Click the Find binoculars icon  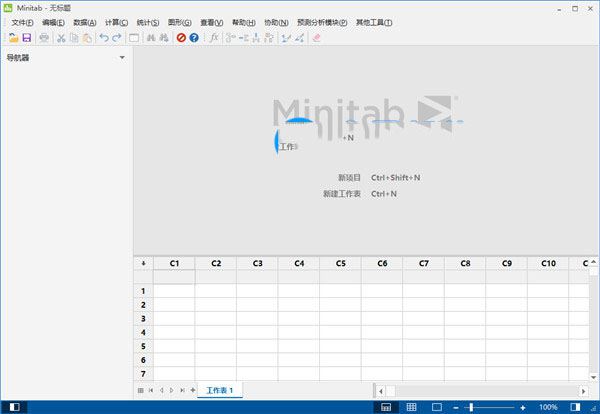(151, 38)
